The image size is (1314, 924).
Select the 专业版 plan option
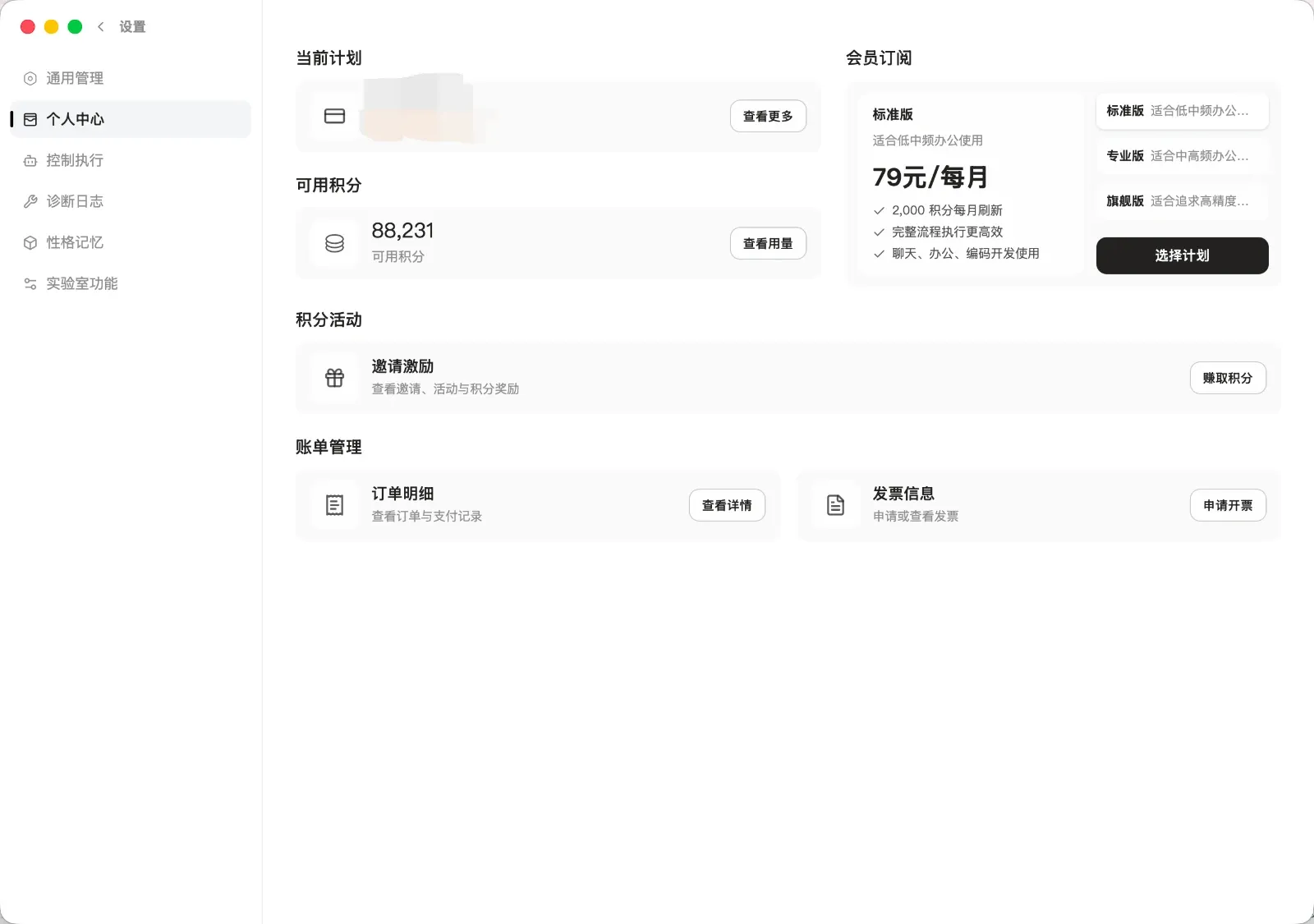1183,156
